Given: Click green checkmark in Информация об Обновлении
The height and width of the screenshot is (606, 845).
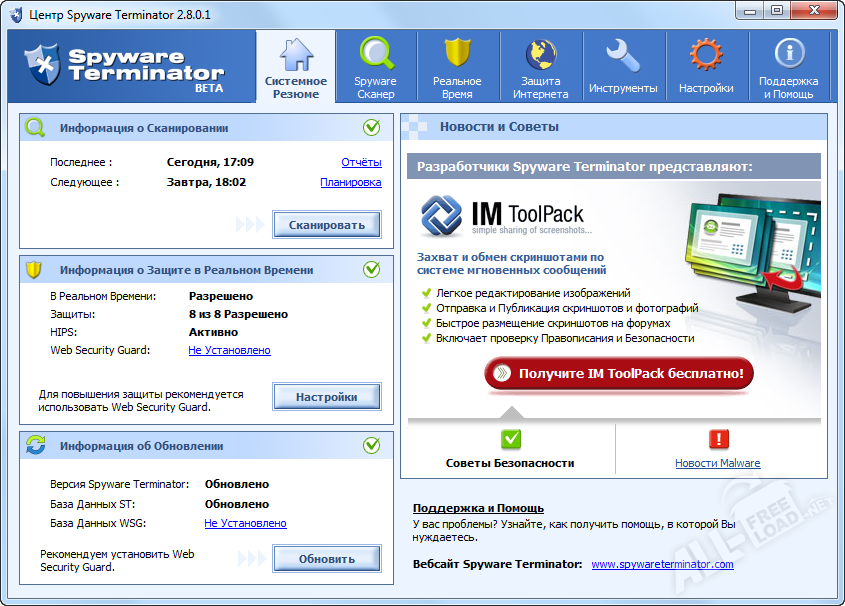Looking at the screenshot, I should pos(371,445).
